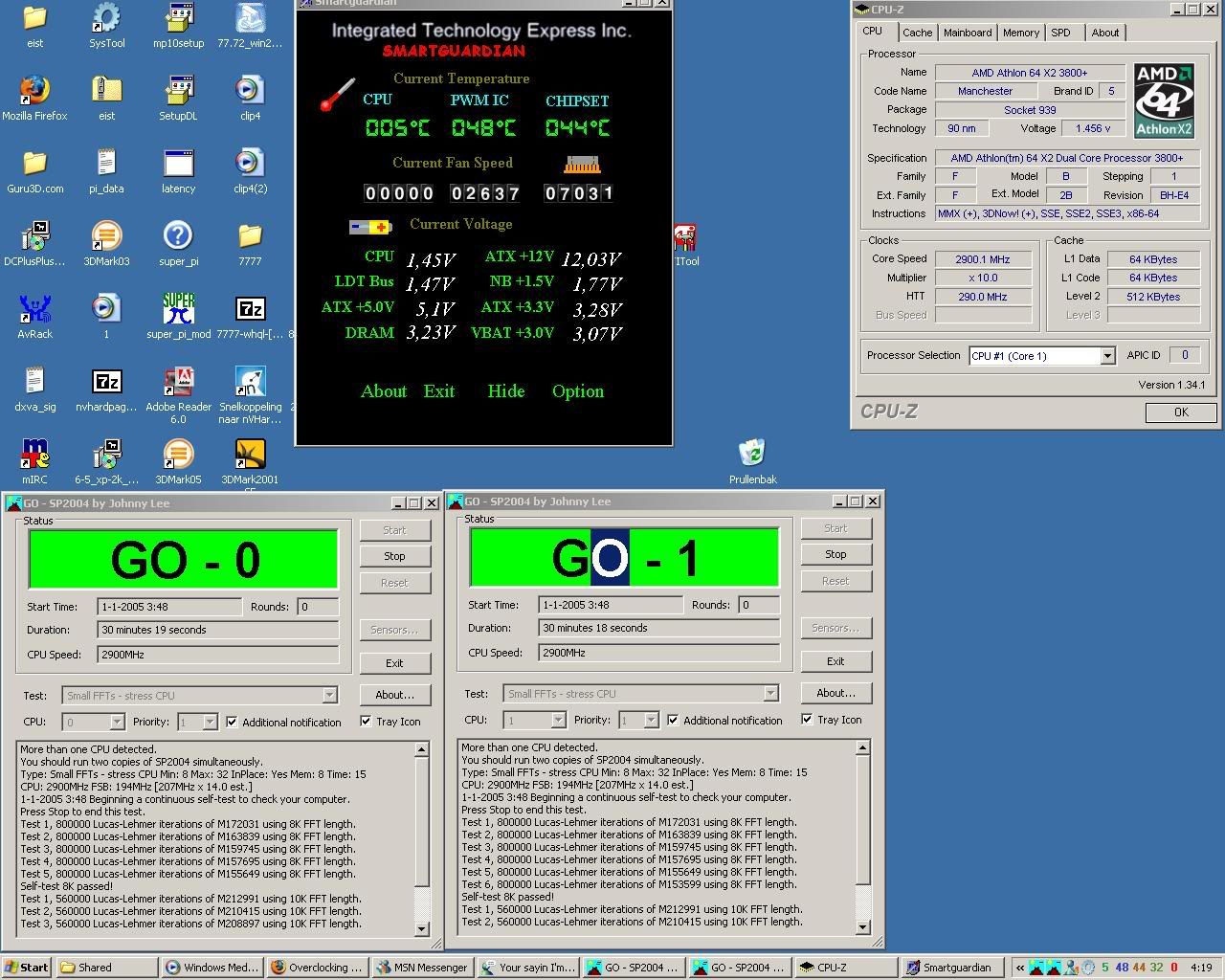The width and height of the screenshot is (1225, 980).
Task: Switch to the Shared folder taskbar button
Action: pyautogui.click(x=106, y=968)
